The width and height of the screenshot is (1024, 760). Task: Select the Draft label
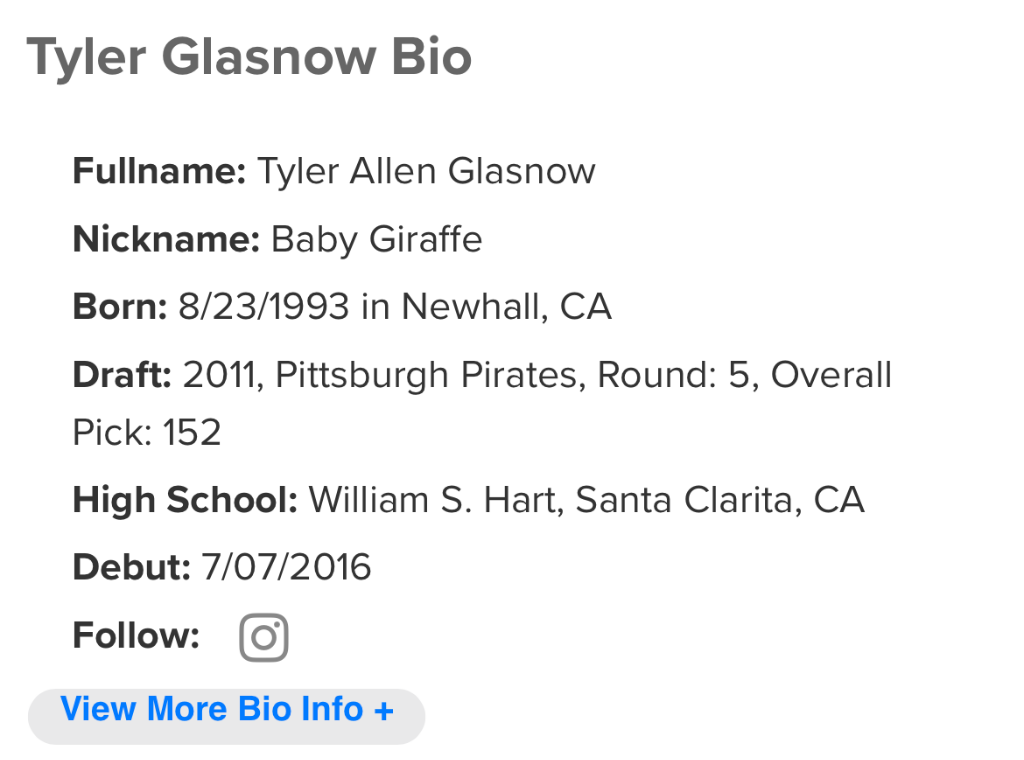[122, 375]
